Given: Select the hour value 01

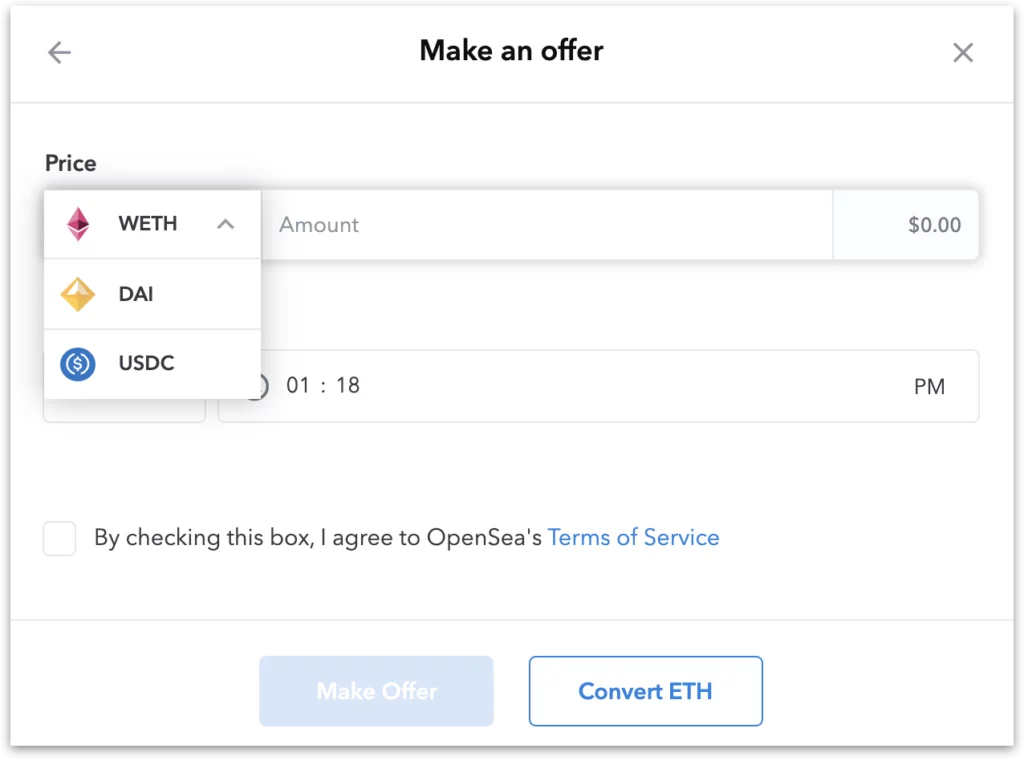Looking at the screenshot, I should [298, 385].
